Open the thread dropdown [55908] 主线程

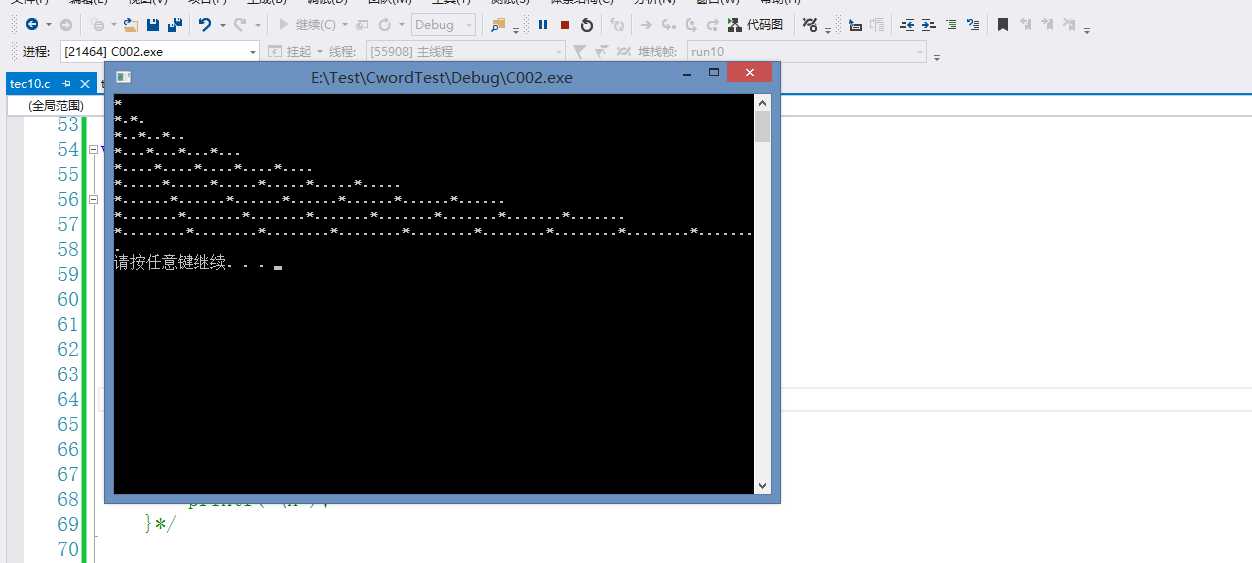pyautogui.click(x=466, y=51)
